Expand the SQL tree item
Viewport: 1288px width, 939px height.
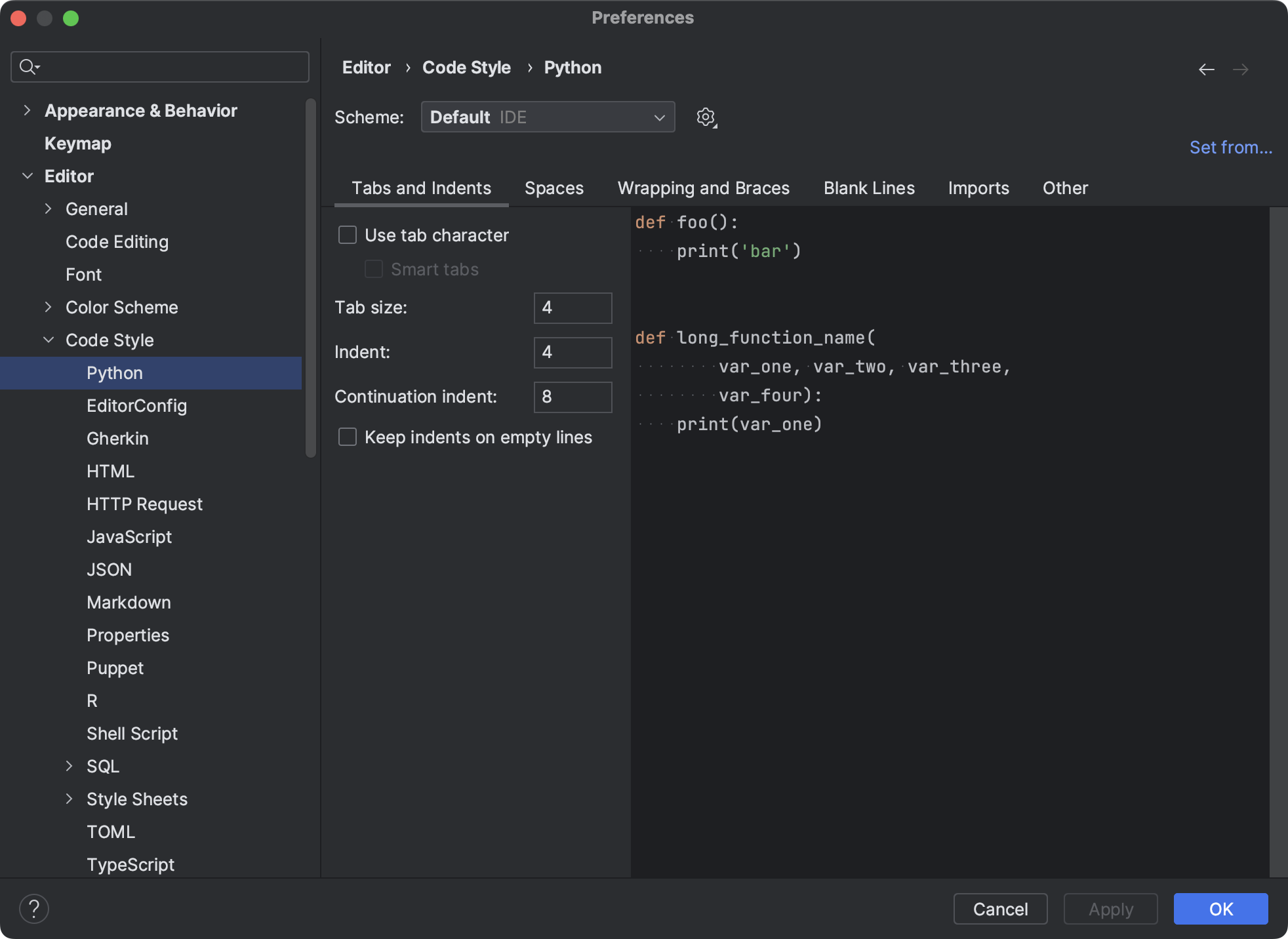point(69,766)
